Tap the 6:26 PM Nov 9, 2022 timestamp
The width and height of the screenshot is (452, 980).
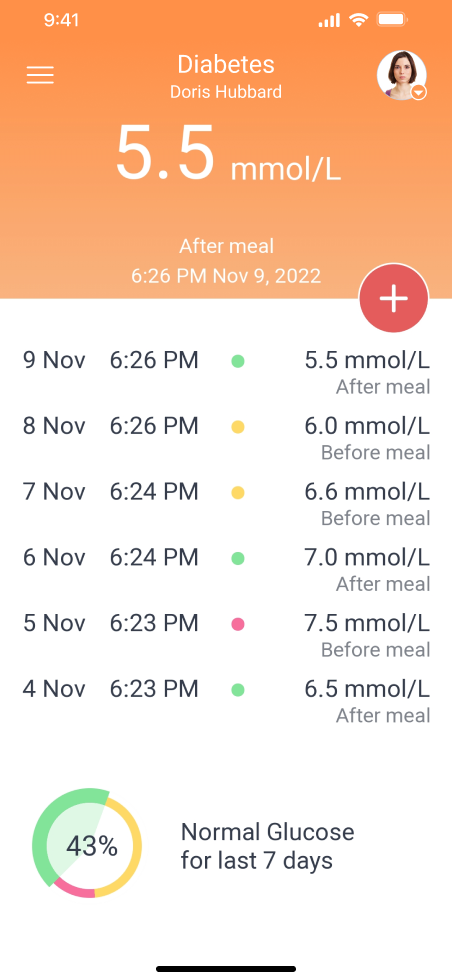coord(226,276)
